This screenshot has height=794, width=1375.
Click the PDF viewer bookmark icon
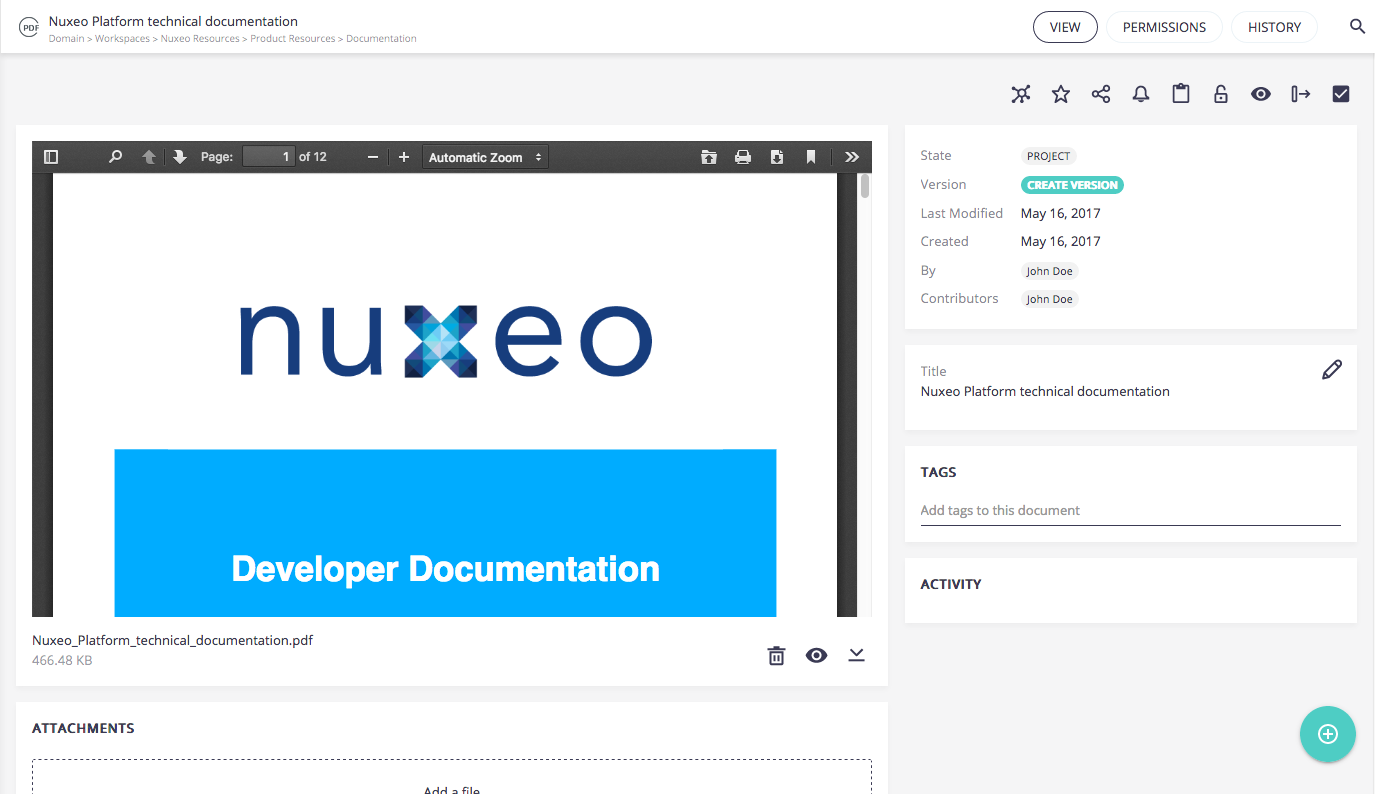pos(811,157)
